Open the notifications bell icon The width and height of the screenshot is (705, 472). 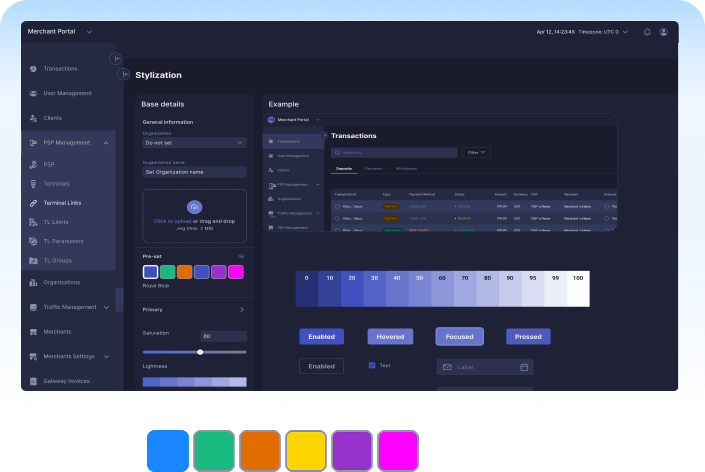tap(647, 32)
